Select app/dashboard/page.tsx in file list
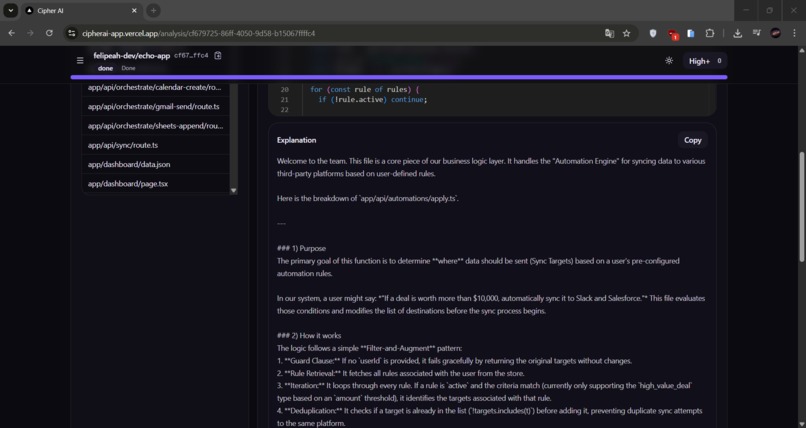Screen dimensions: 806x428 [155, 183]
